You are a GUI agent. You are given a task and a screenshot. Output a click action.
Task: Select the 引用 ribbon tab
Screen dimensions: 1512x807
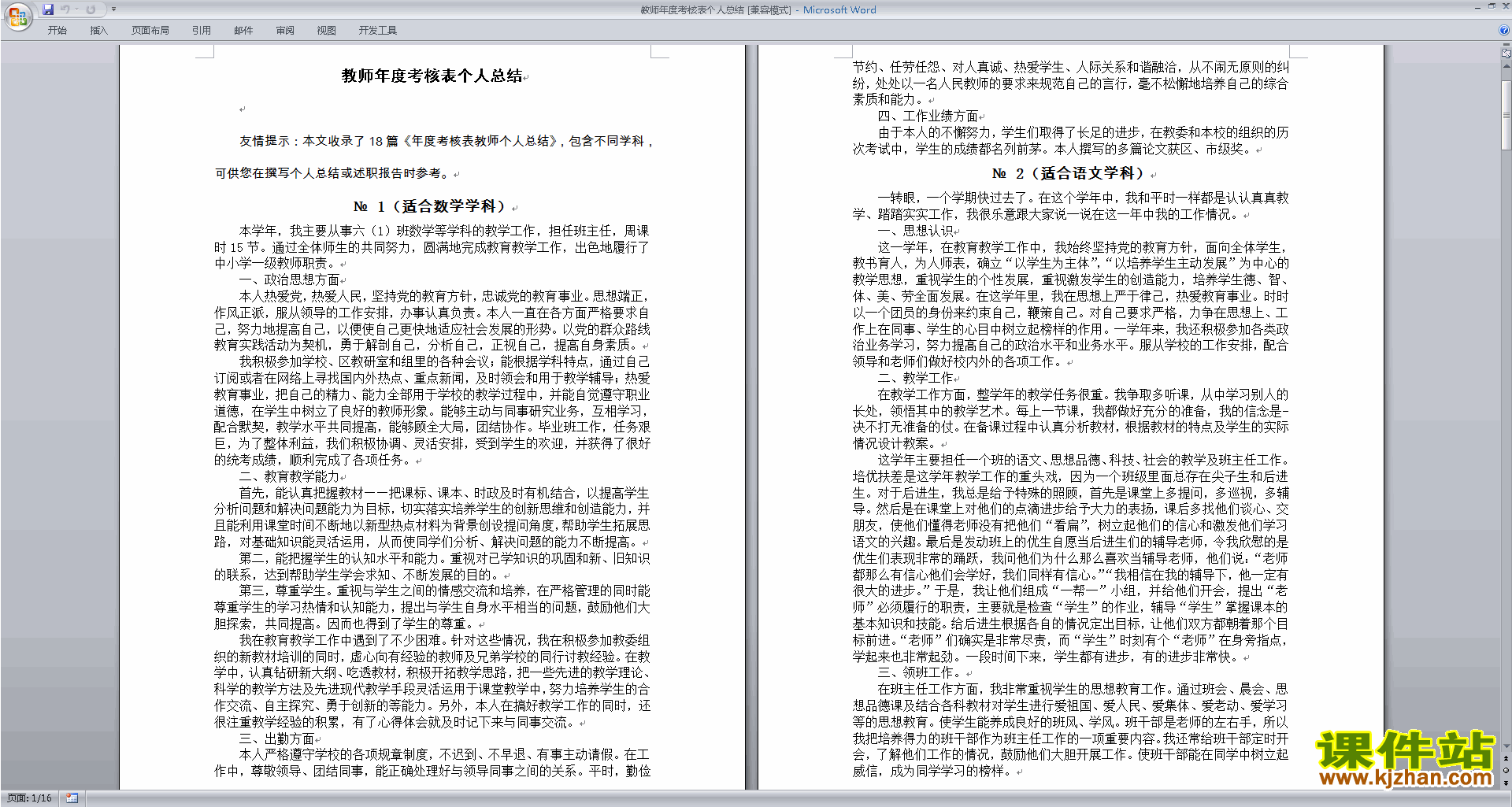coord(201,31)
